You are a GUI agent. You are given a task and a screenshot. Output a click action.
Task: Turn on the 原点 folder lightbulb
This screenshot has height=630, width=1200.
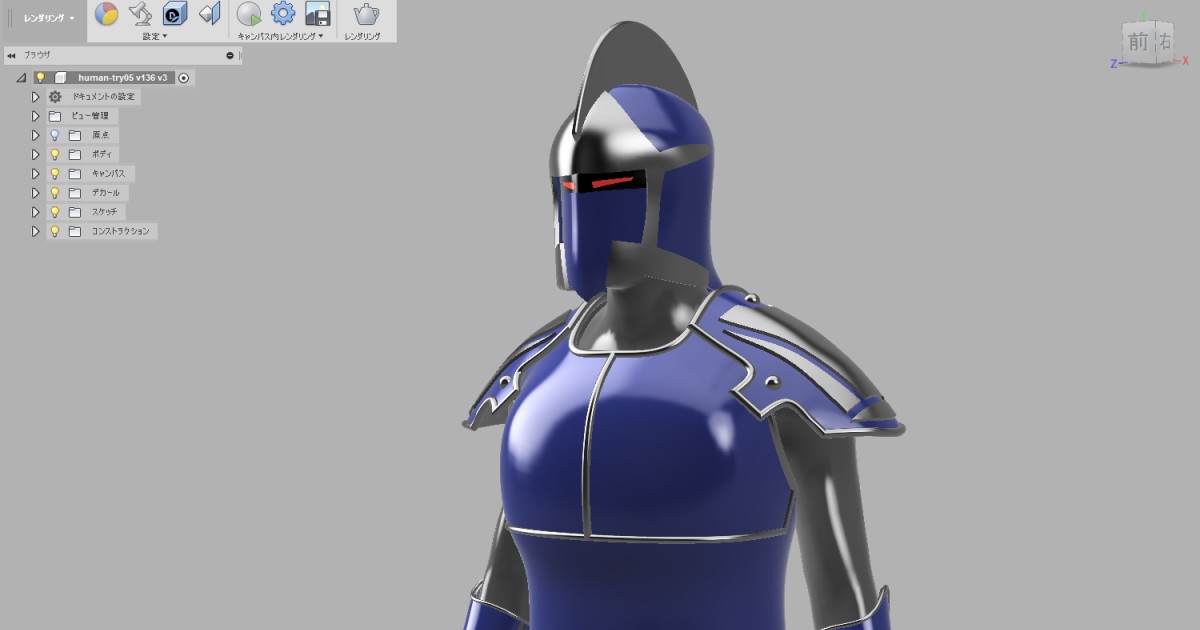[56, 134]
